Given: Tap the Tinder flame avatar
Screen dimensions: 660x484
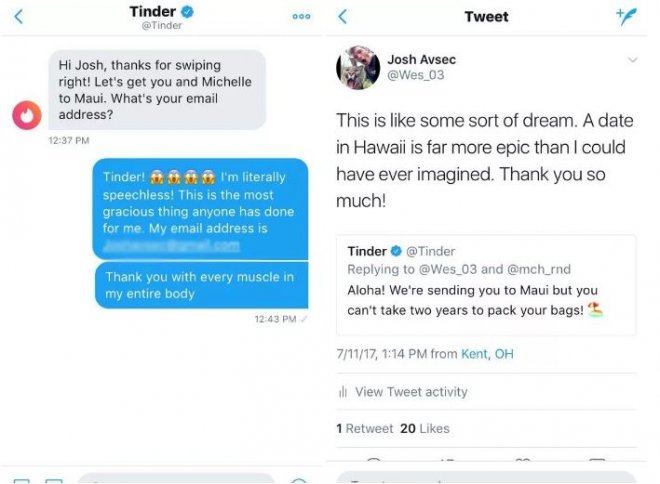Looking at the screenshot, I should (x=27, y=115).
